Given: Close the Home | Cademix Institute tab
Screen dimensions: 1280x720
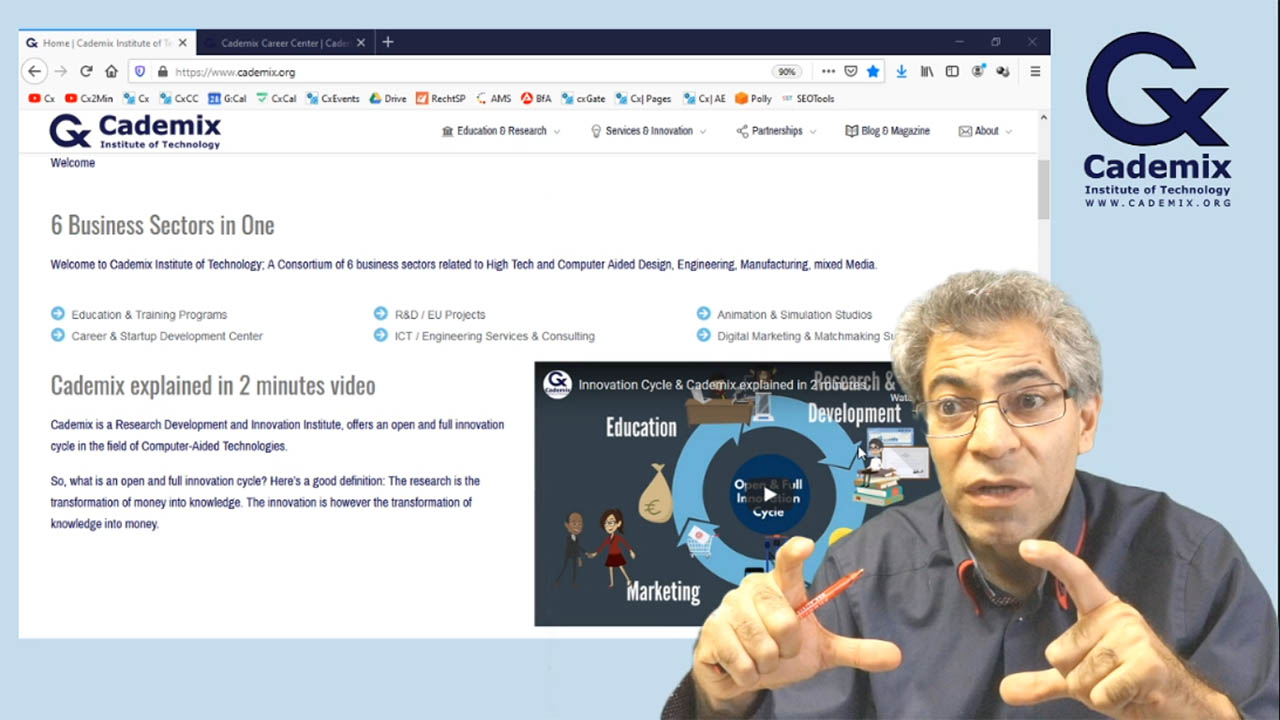Looking at the screenshot, I should click(182, 43).
